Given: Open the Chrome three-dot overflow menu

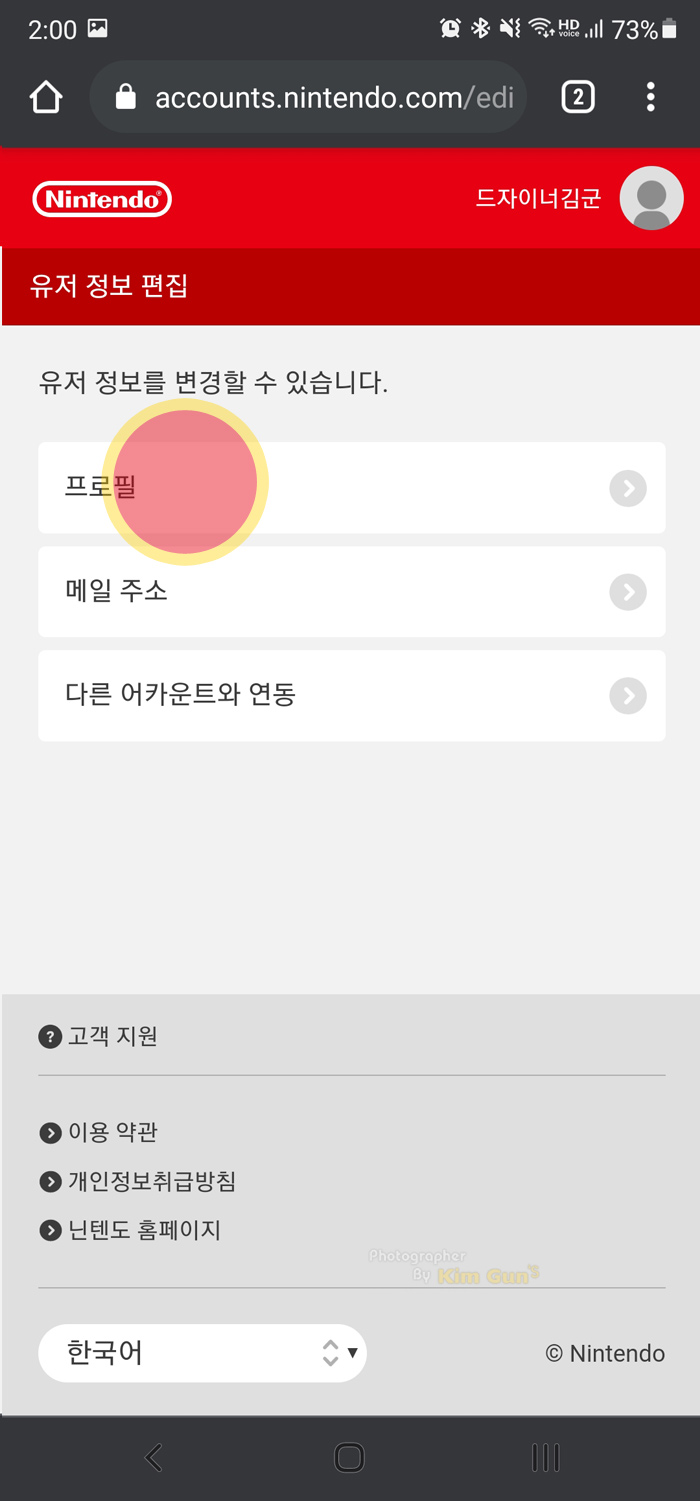Looking at the screenshot, I should tap(651, 97).
